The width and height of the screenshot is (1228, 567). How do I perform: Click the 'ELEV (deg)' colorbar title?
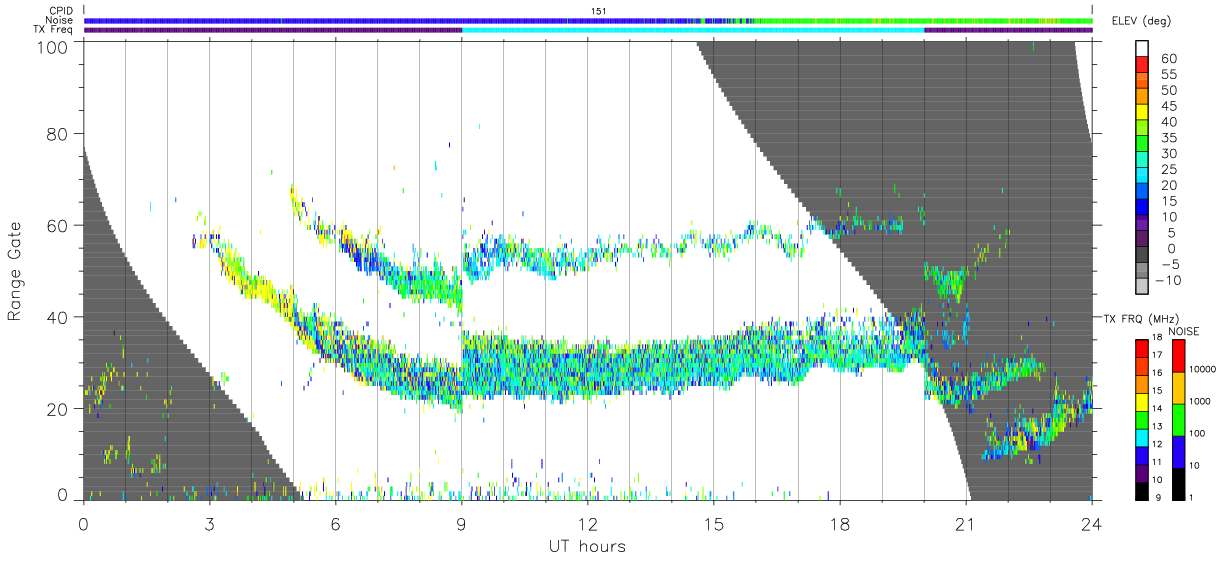(1141, 20)
